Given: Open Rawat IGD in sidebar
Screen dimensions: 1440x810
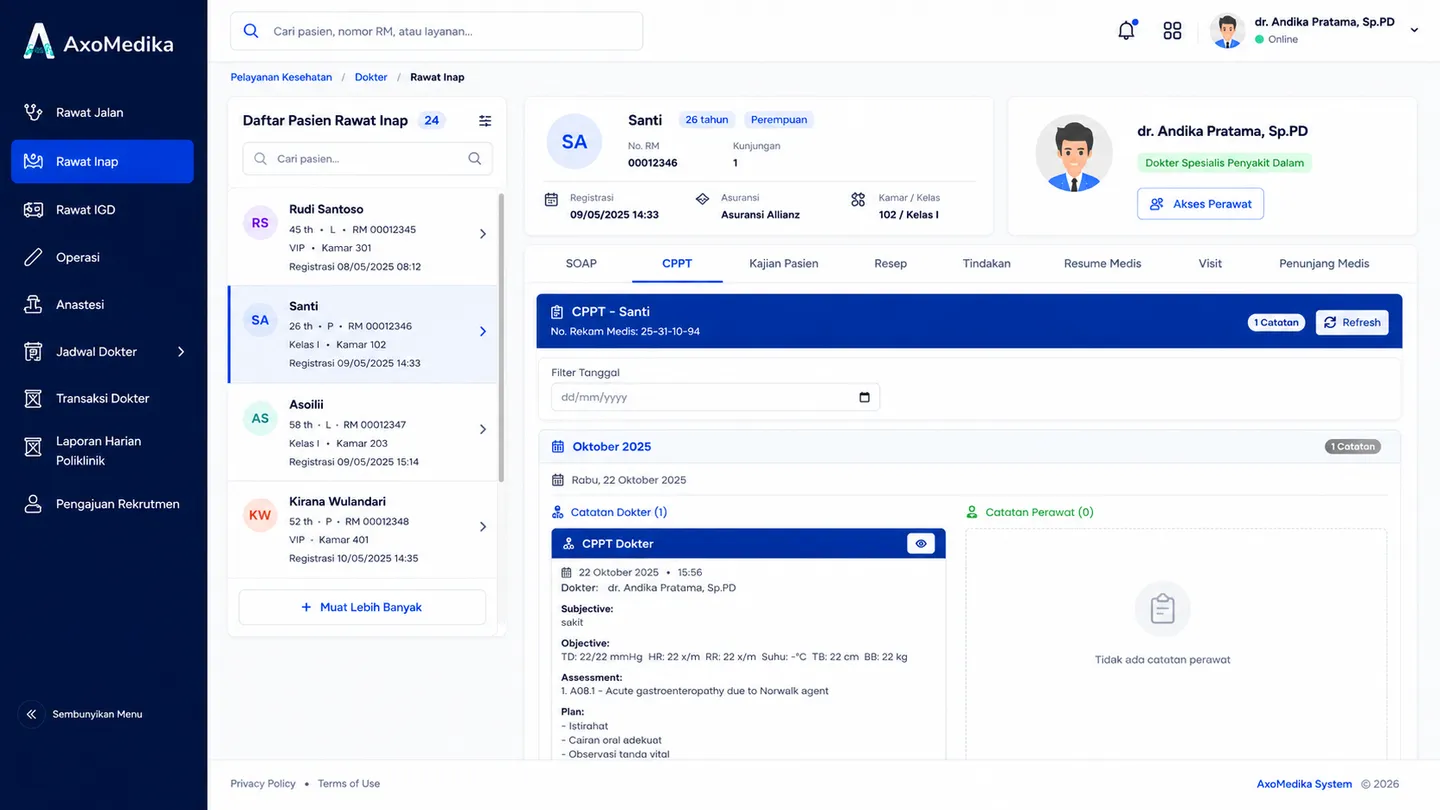Looking at the screenshot, I should [x=102, y=210].
